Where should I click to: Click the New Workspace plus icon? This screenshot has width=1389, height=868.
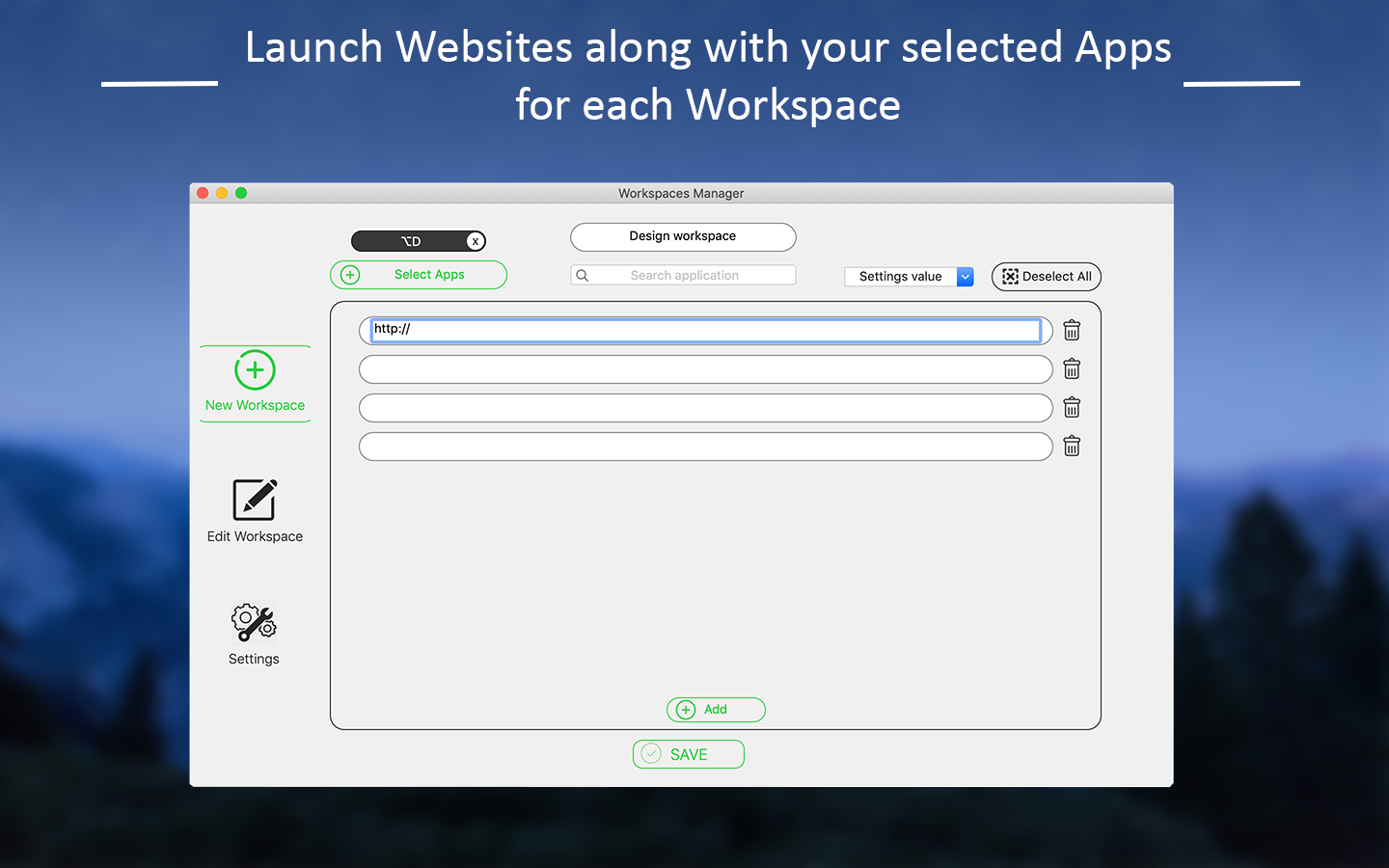coord(254,369)
